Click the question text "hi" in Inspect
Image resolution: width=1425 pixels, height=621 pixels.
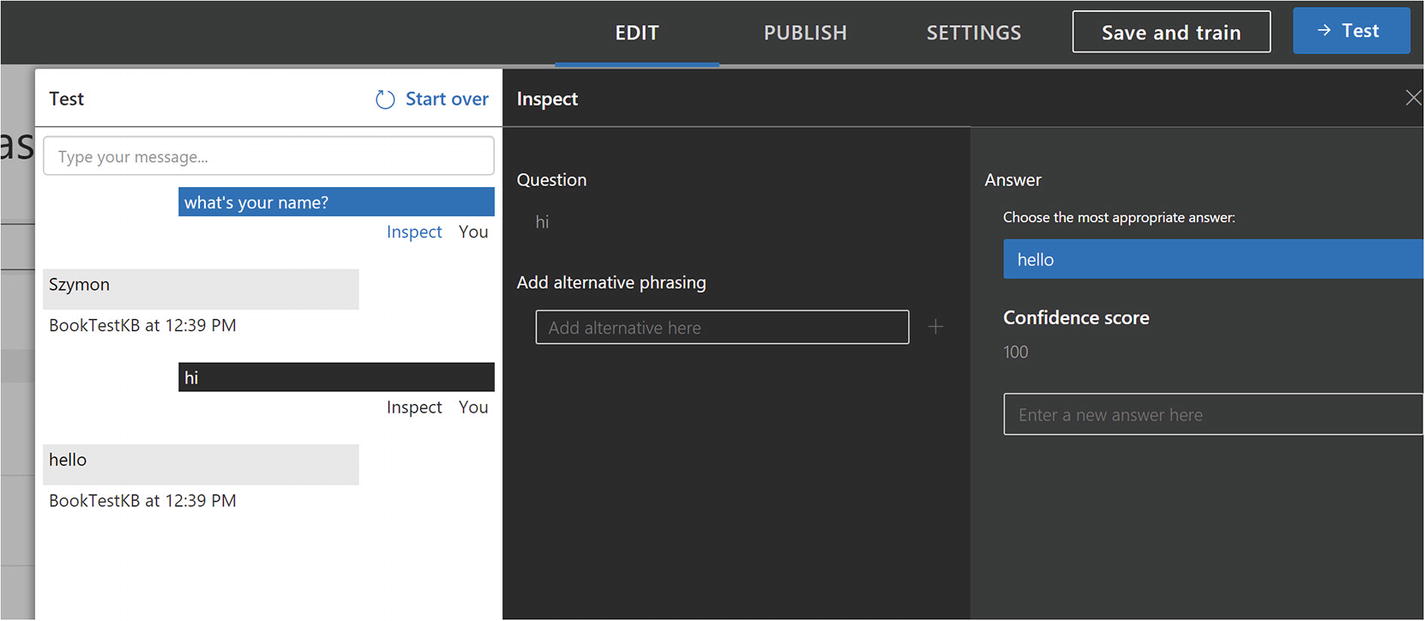pos(542,222)
